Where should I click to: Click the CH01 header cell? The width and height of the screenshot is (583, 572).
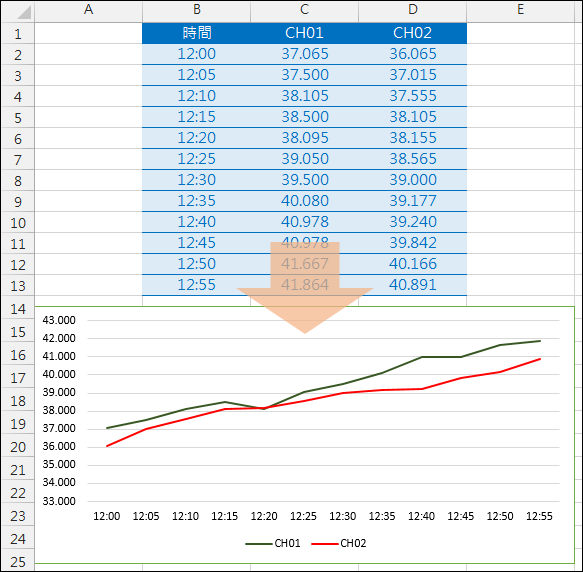tap(305, 33)
